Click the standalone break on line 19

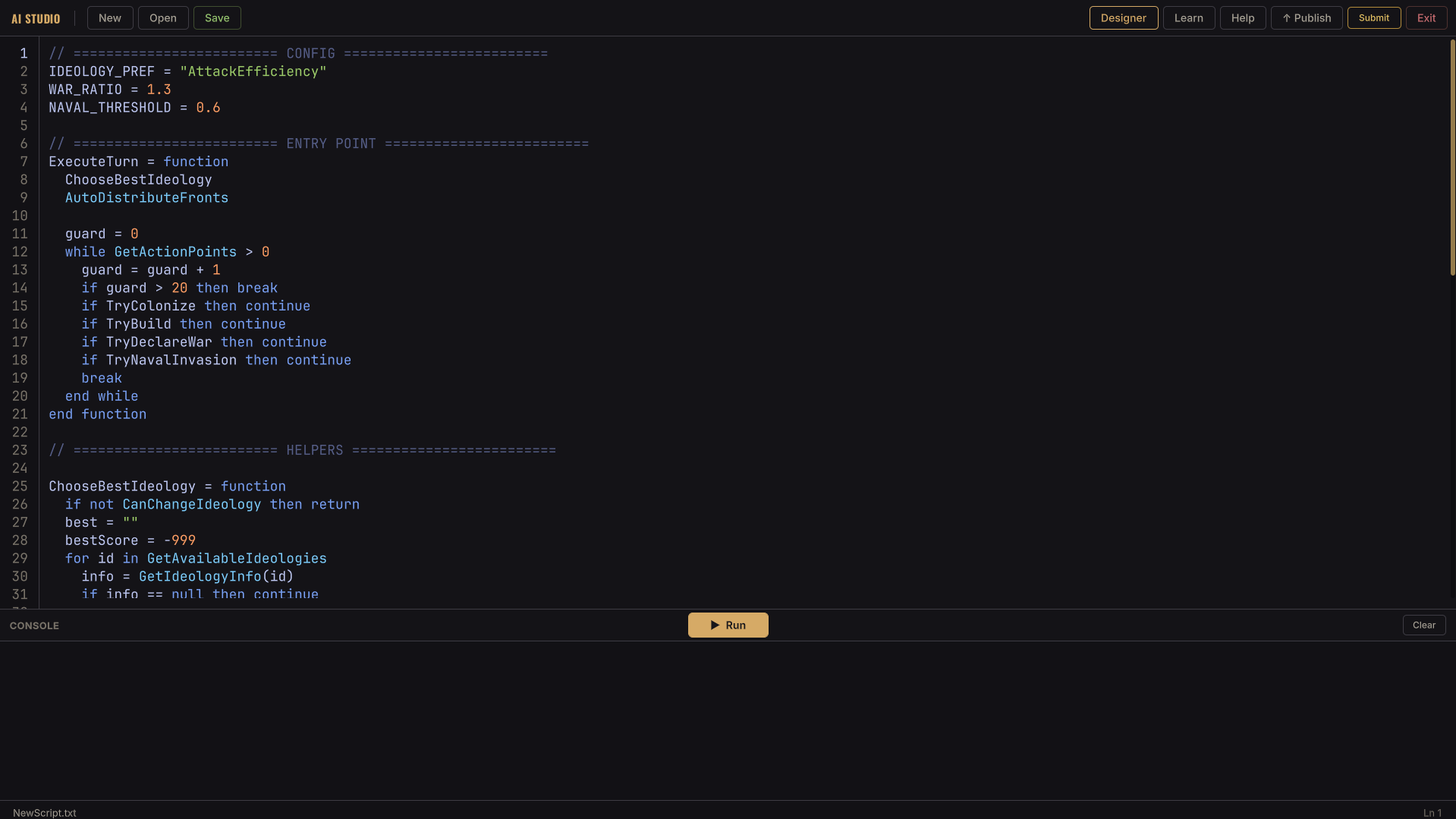102,378
